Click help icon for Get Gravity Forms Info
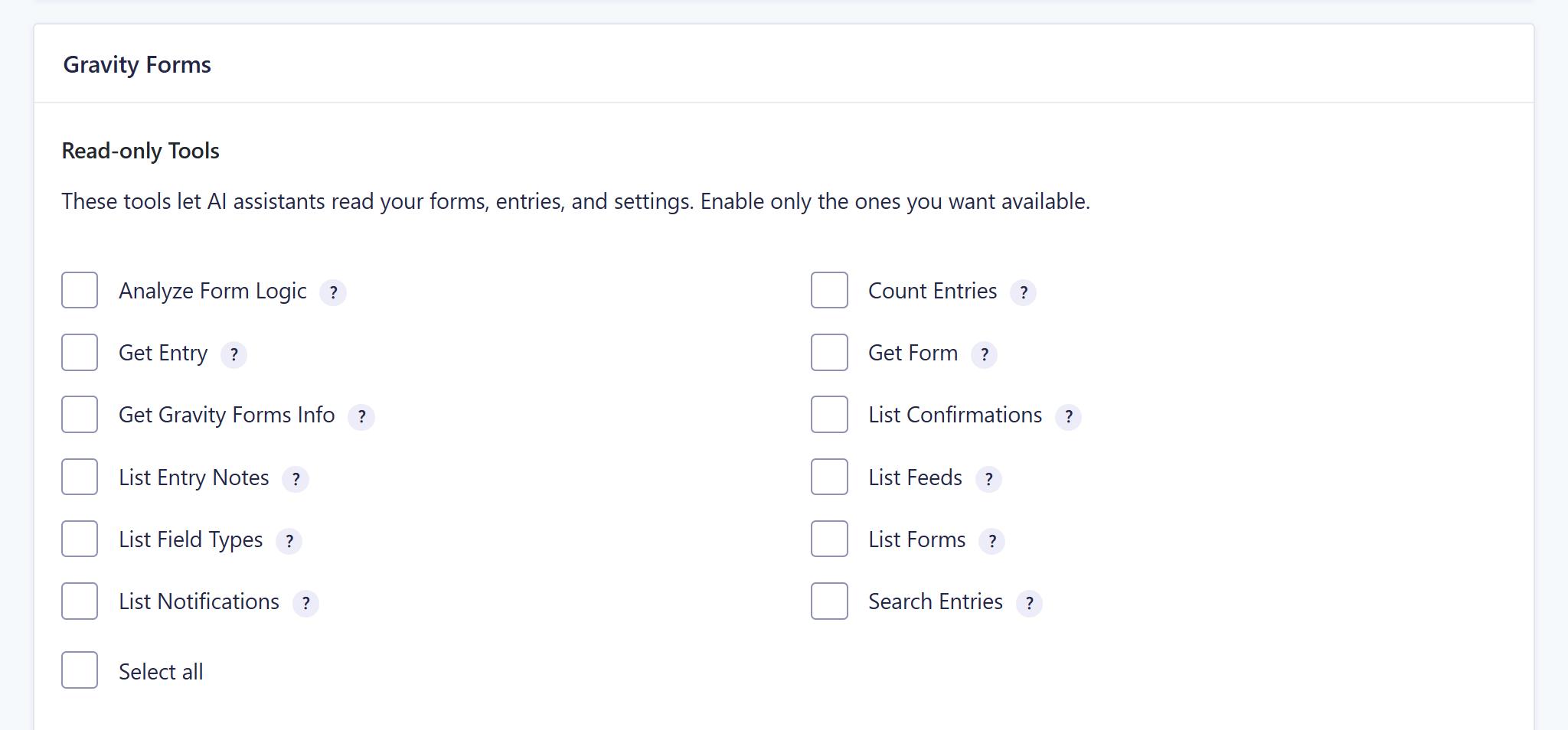Image resolution: width=1568 pixels, height=730 pixels. [361, 416]
